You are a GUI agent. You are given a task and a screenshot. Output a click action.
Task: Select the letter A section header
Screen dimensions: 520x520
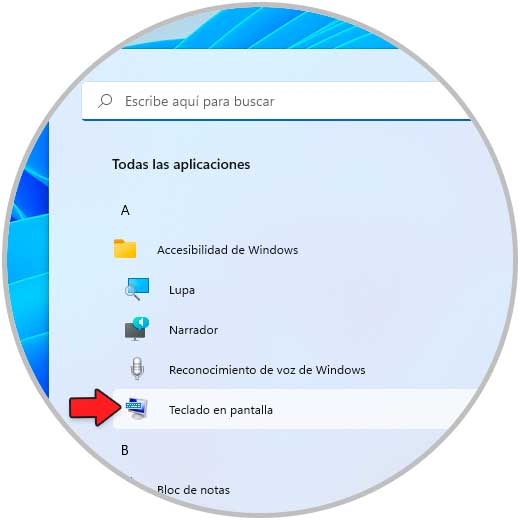pyautogui.click(x=125, y=210)
